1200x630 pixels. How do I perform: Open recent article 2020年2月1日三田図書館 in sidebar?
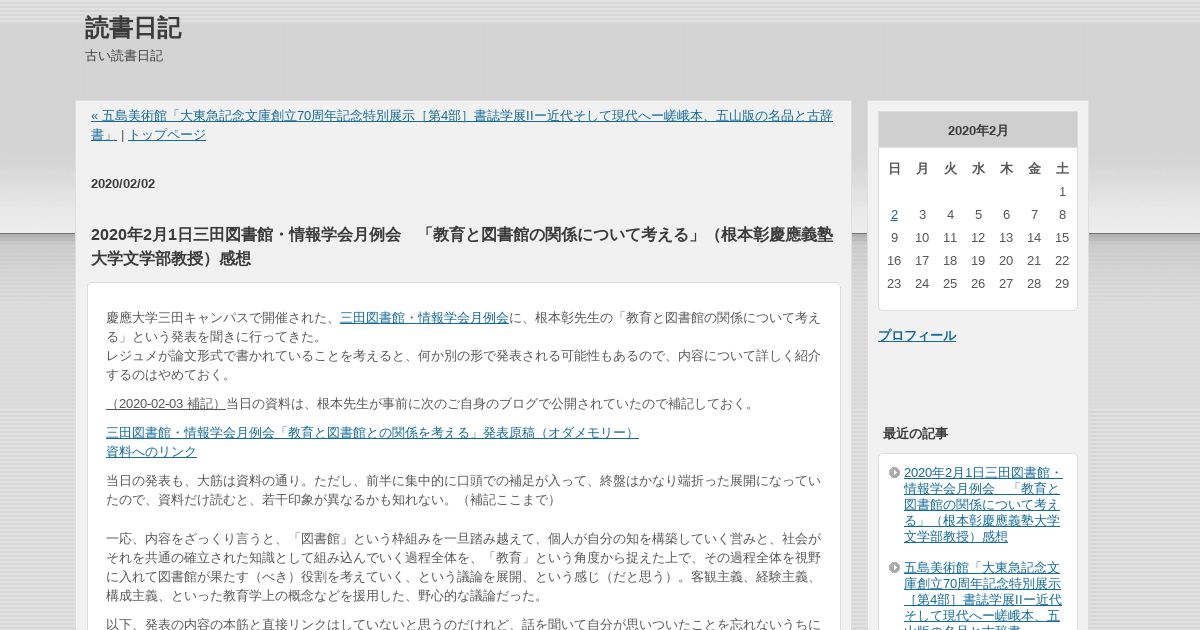pos(983,505)
